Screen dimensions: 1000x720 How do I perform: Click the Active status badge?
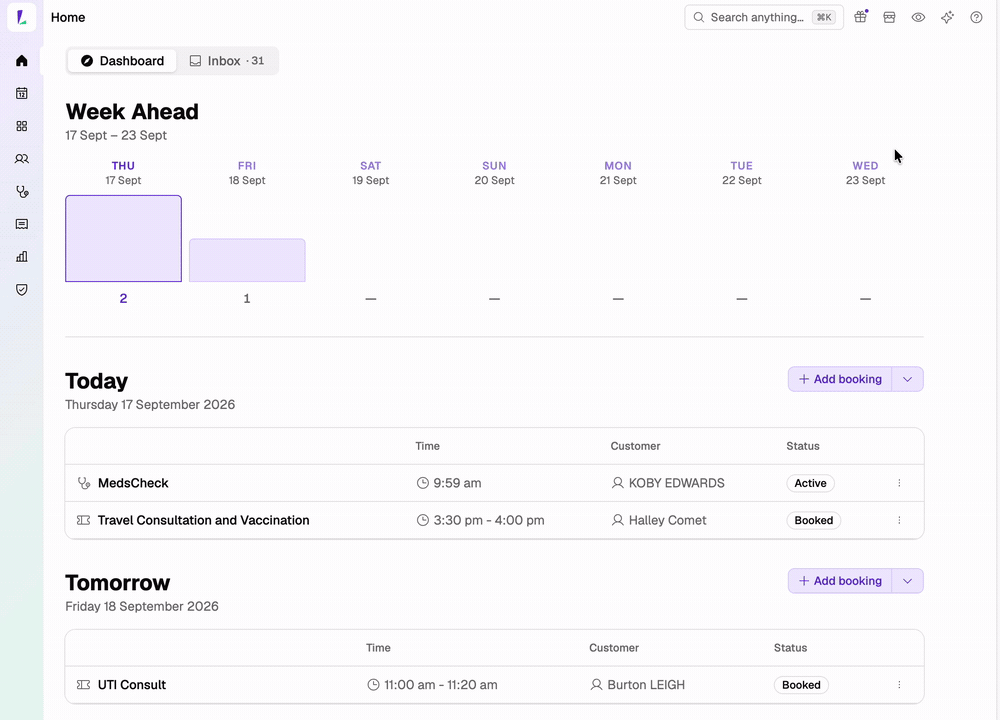811,483
